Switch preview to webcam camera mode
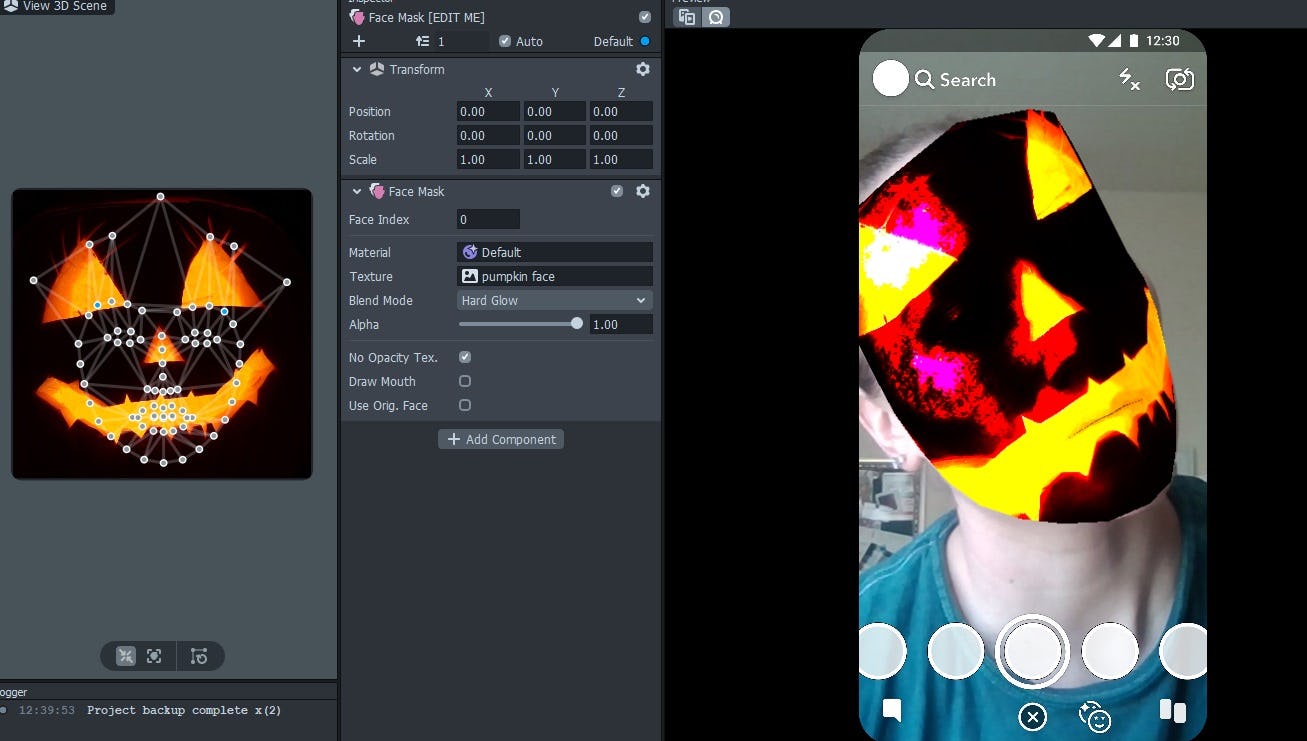 (715, 17)
